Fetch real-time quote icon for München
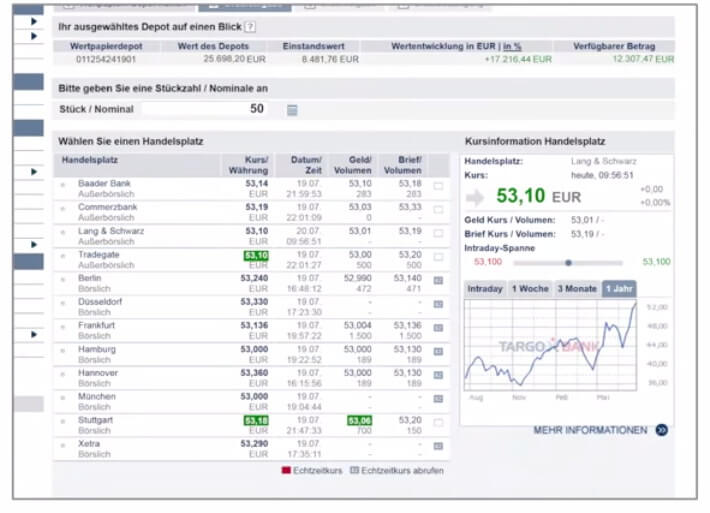Image resolution: width=710 pixels, height=513 pixels. pos(438,399)
